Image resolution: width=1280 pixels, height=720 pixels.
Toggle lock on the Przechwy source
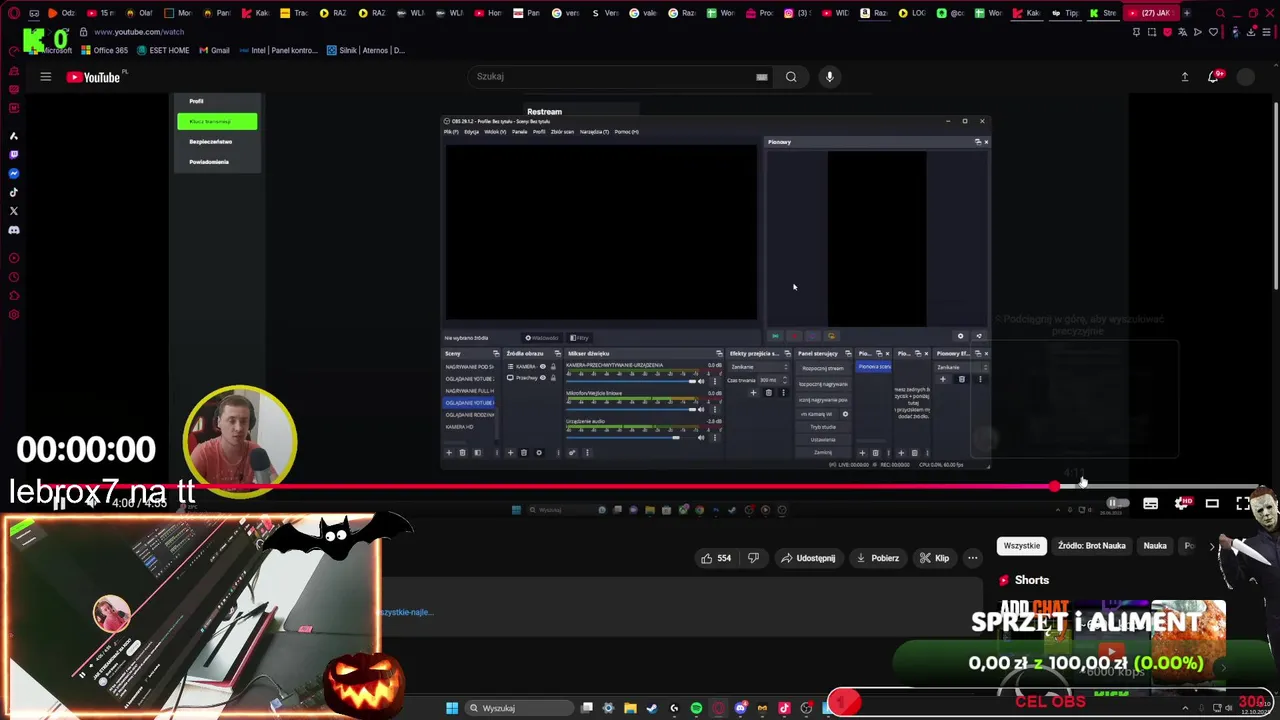(x=553, y=378)
